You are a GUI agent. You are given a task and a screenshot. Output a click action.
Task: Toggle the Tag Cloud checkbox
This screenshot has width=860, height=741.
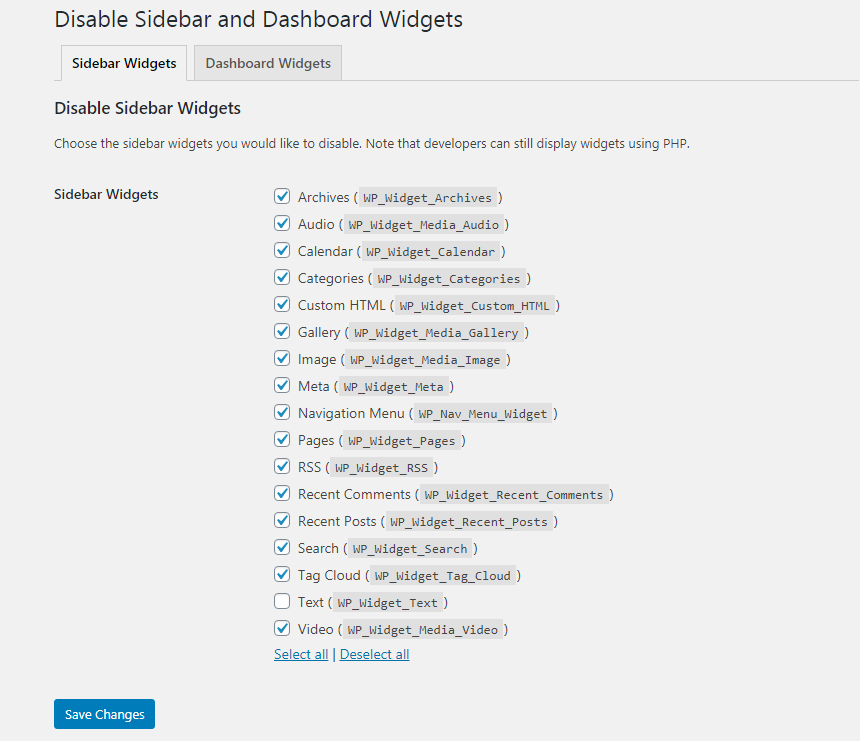point(282,575)
